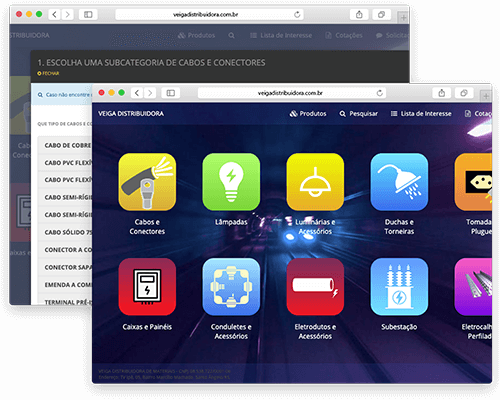Open Lista de Interesse in front window
This screenshot has width=500, height=400.
pyautogui.click(x=421, y=114)
